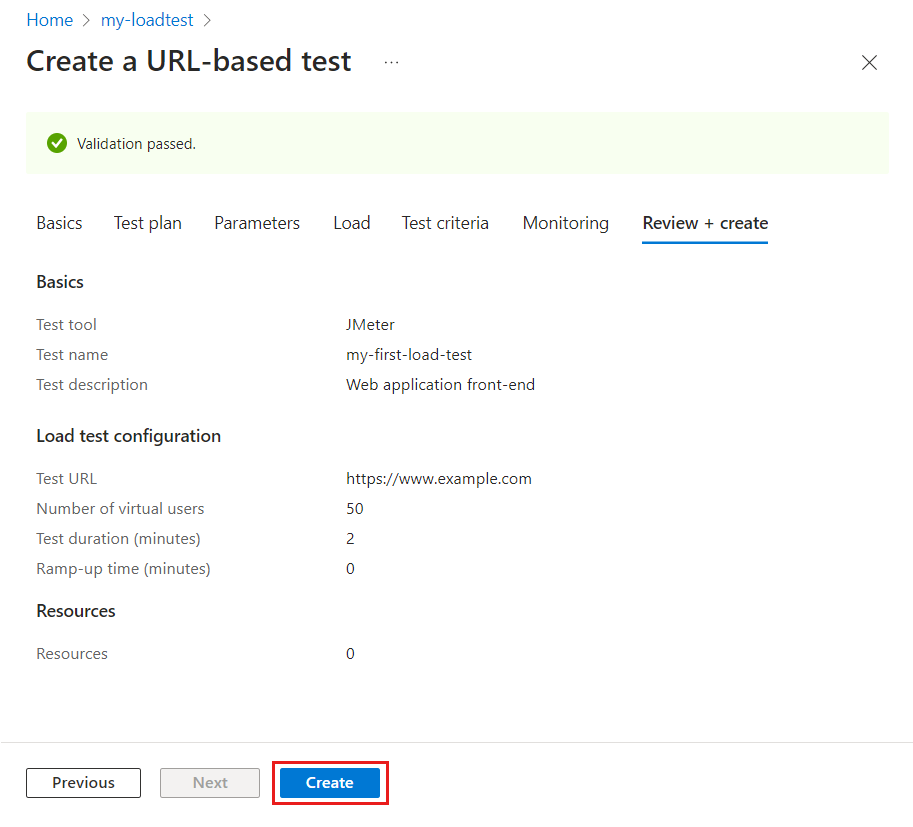This screenshot has width=913, height=827.
Task: Select the Review + create tab
Action: click(x=705, y=223)
